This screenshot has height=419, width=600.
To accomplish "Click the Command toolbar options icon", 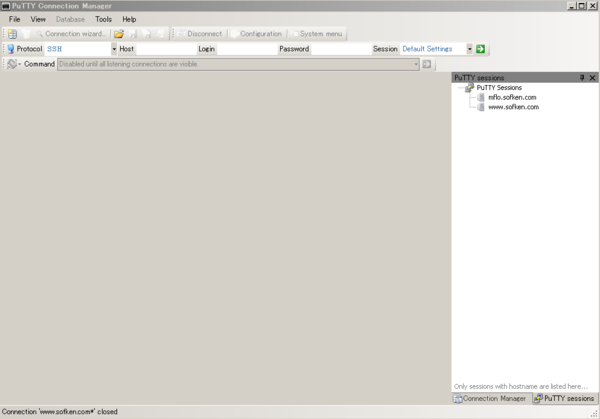I will (12, 64).
